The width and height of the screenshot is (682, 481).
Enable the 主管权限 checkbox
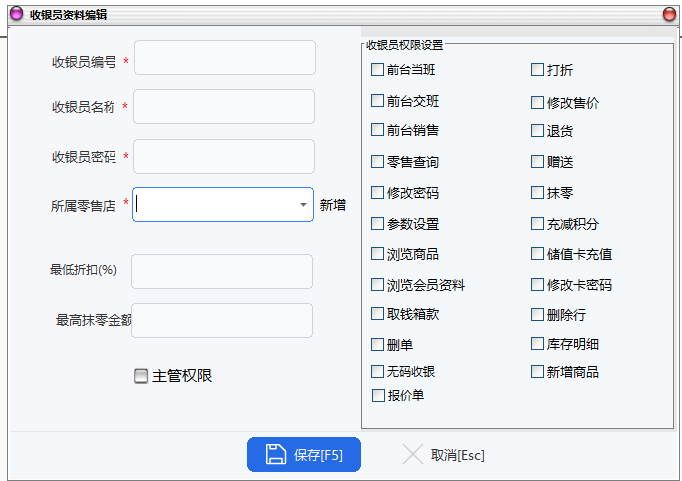tap(141, 376)
